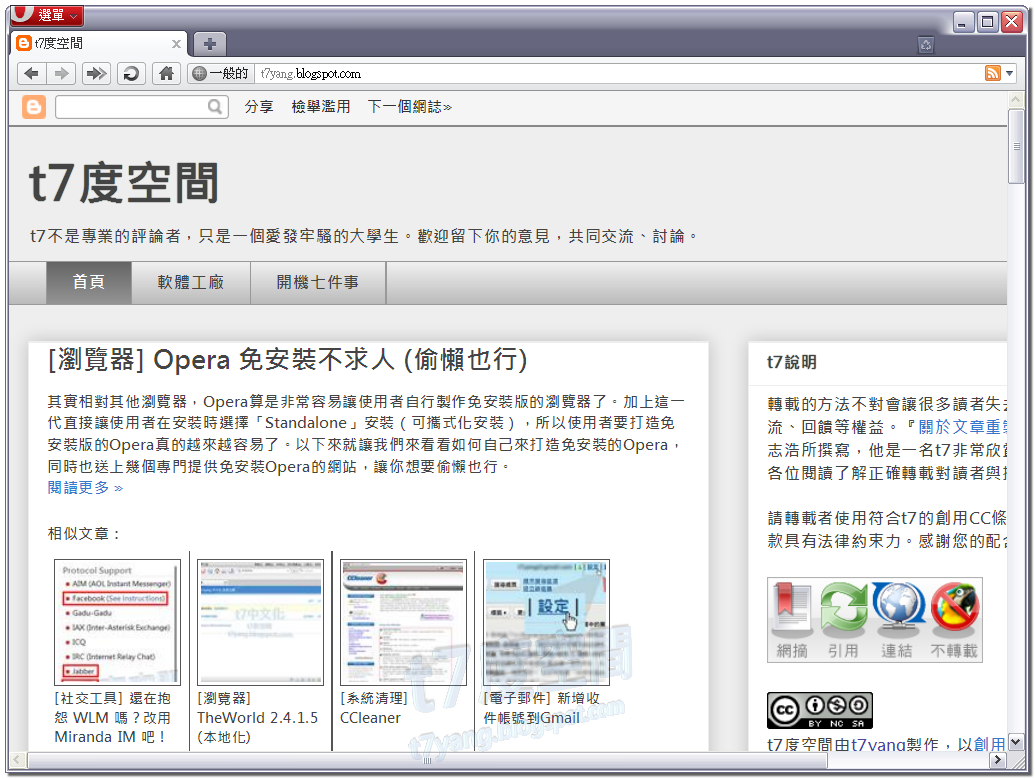
Task: Open the t7度空間 blog title
Action: [124, 184]
